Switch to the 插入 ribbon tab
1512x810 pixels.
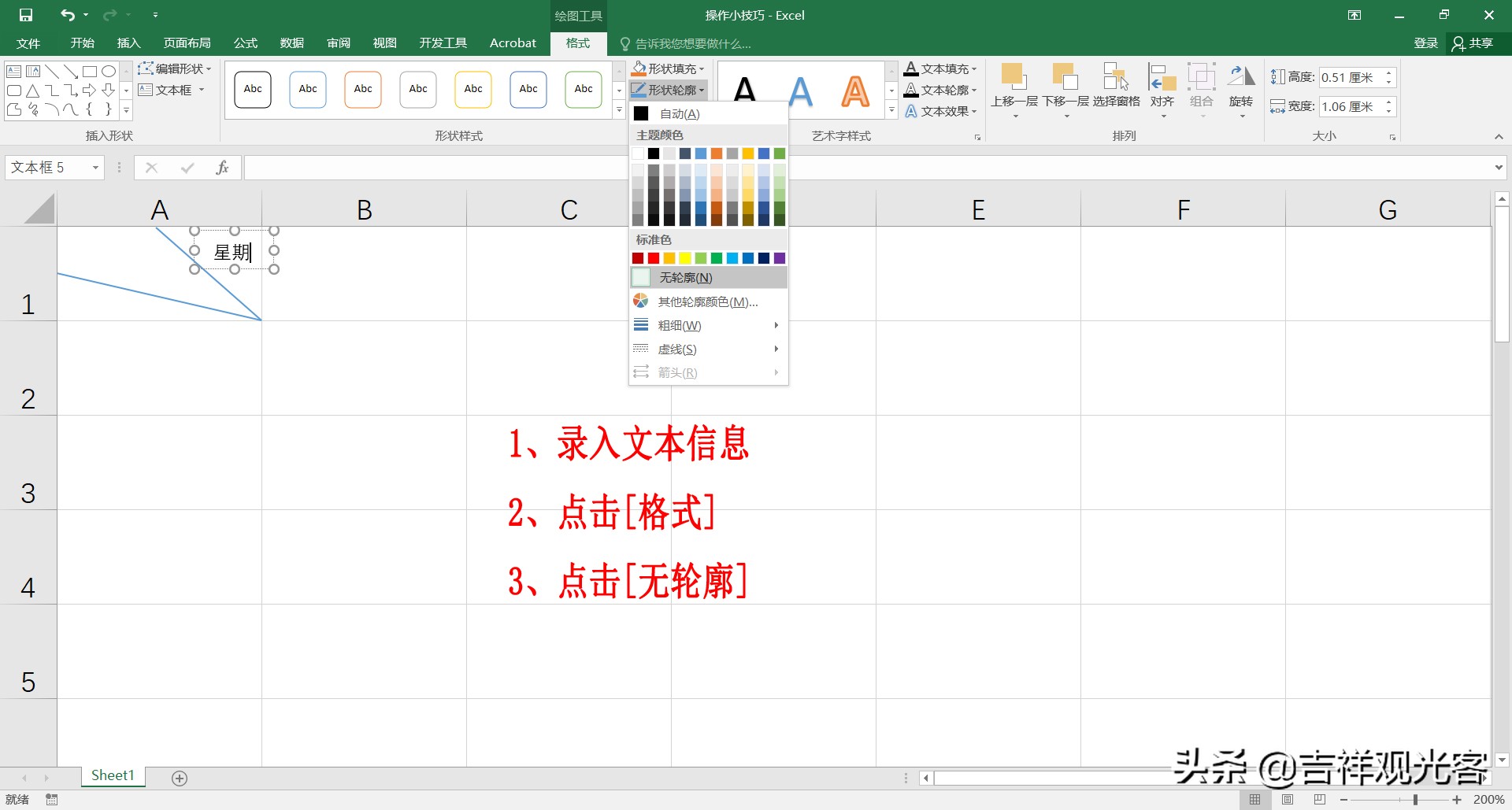[128, 43]
